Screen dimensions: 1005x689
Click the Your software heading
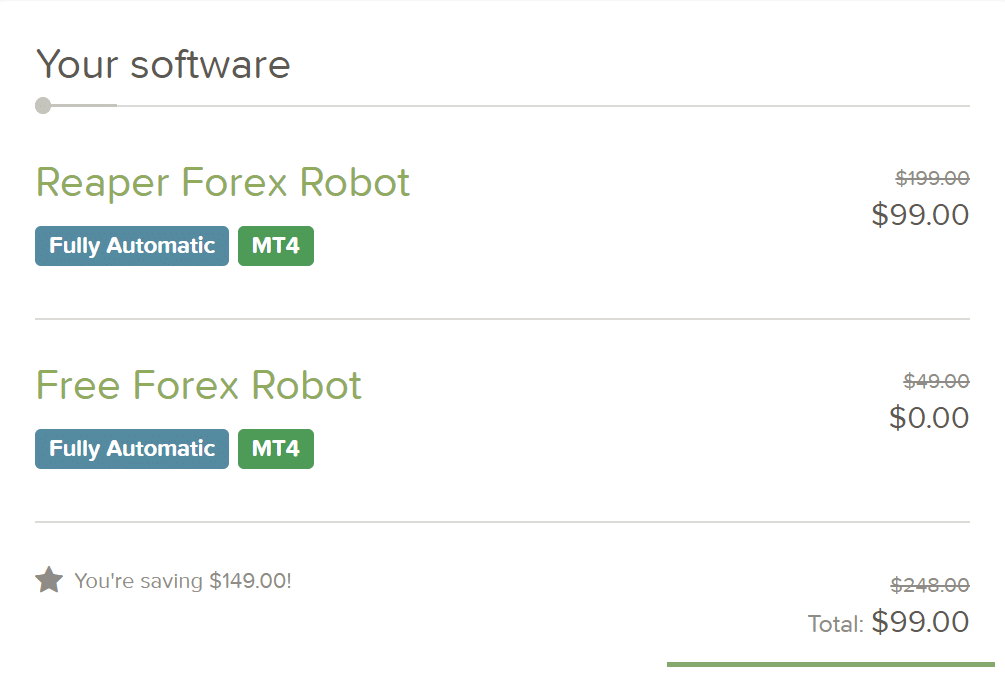tap(163, 64)
